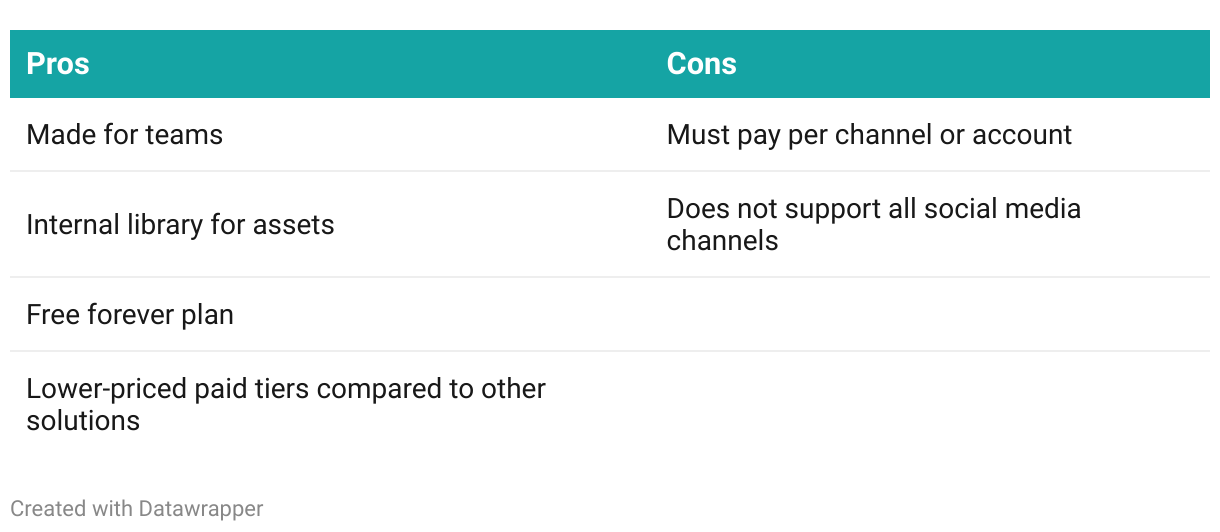
Task: Click the Cons column header
Action: pos(701,64)
